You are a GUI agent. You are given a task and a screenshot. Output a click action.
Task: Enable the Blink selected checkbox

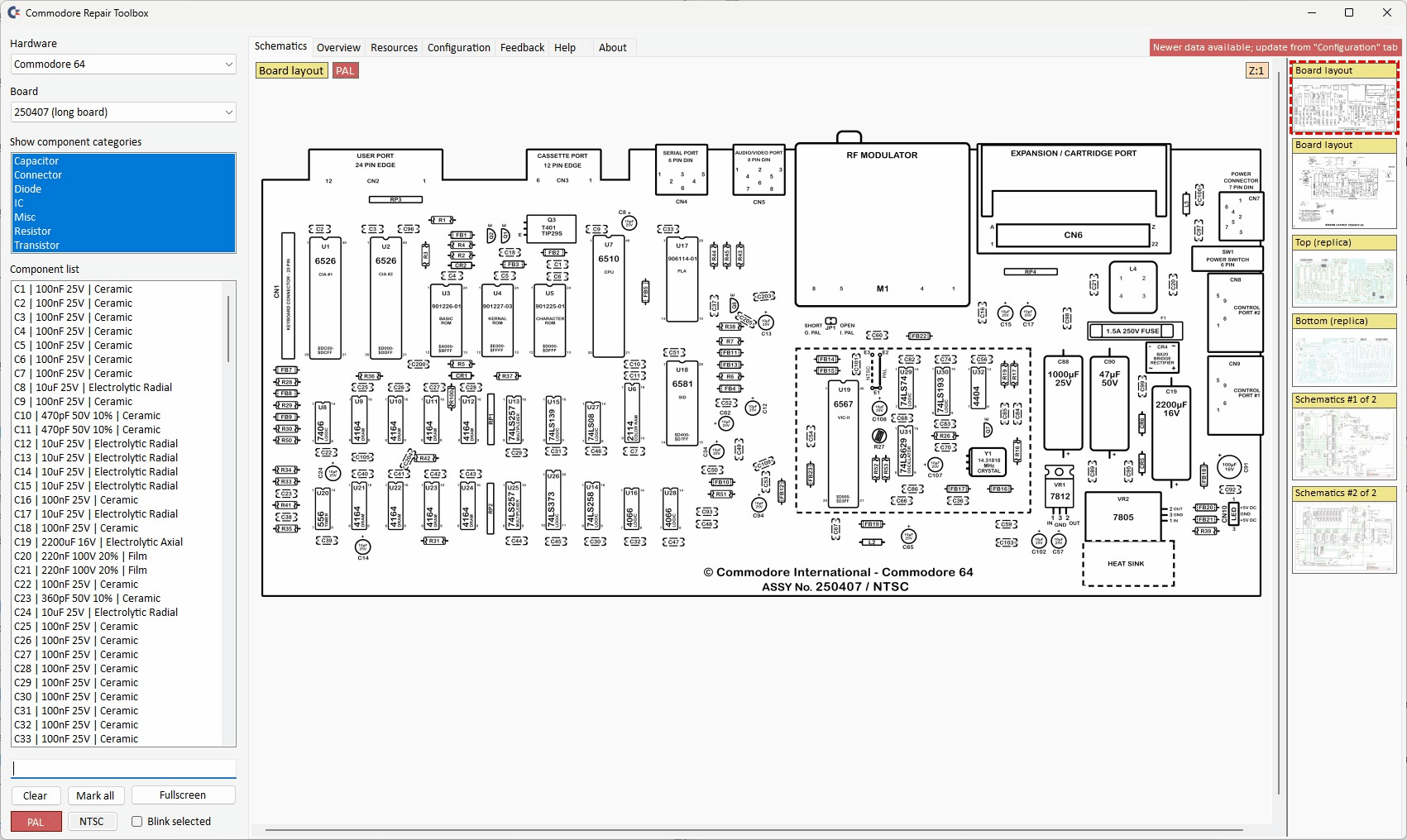137,821
